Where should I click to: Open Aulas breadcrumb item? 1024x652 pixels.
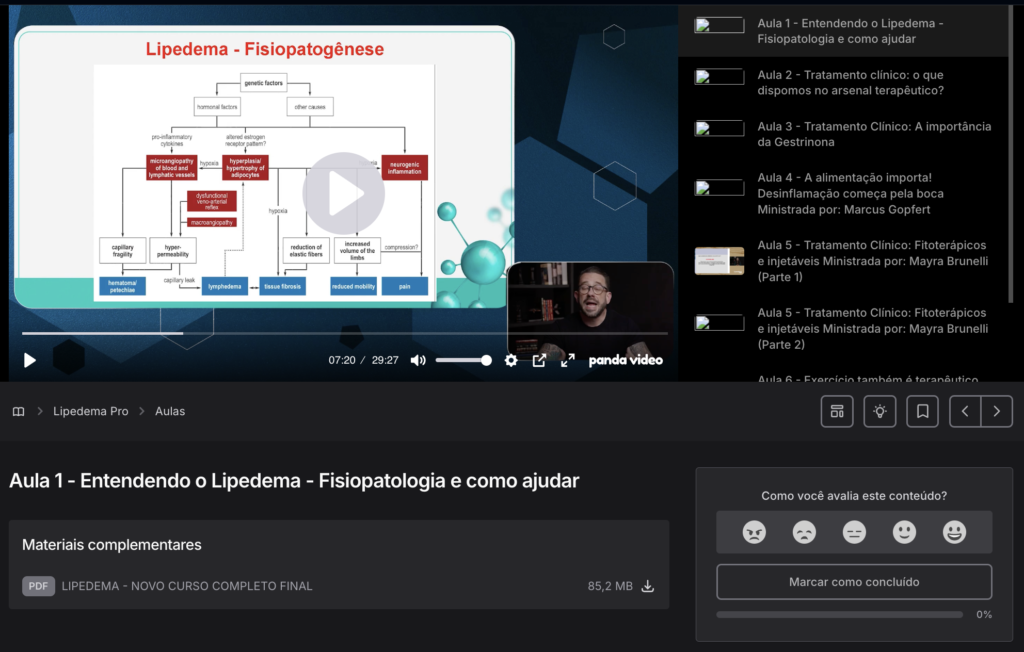tap(170, 412)
